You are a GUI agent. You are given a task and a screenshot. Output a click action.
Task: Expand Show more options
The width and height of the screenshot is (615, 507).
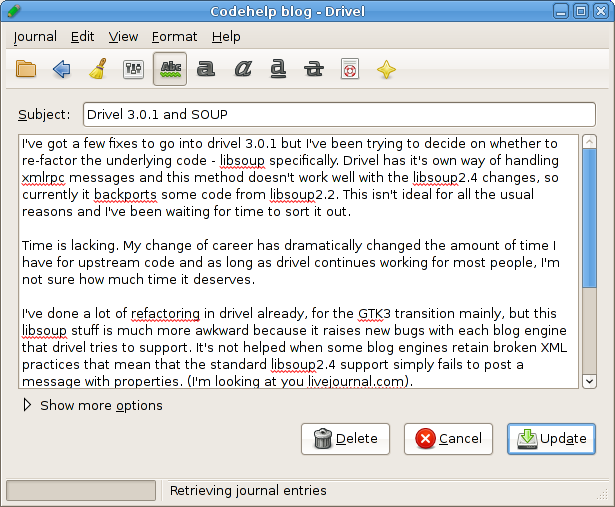(93, 405)
